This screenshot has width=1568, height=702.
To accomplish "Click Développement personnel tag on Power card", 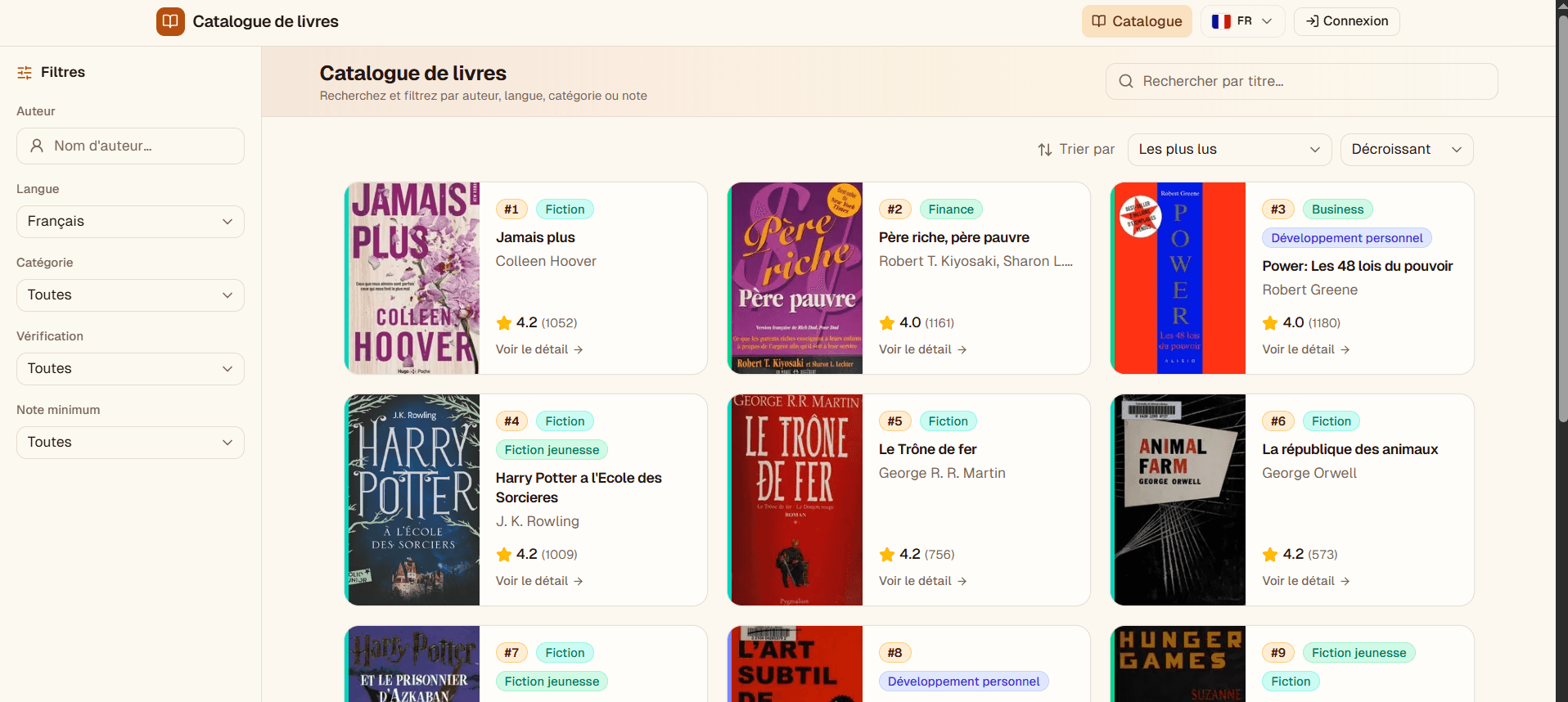I will coord(1347,238).
